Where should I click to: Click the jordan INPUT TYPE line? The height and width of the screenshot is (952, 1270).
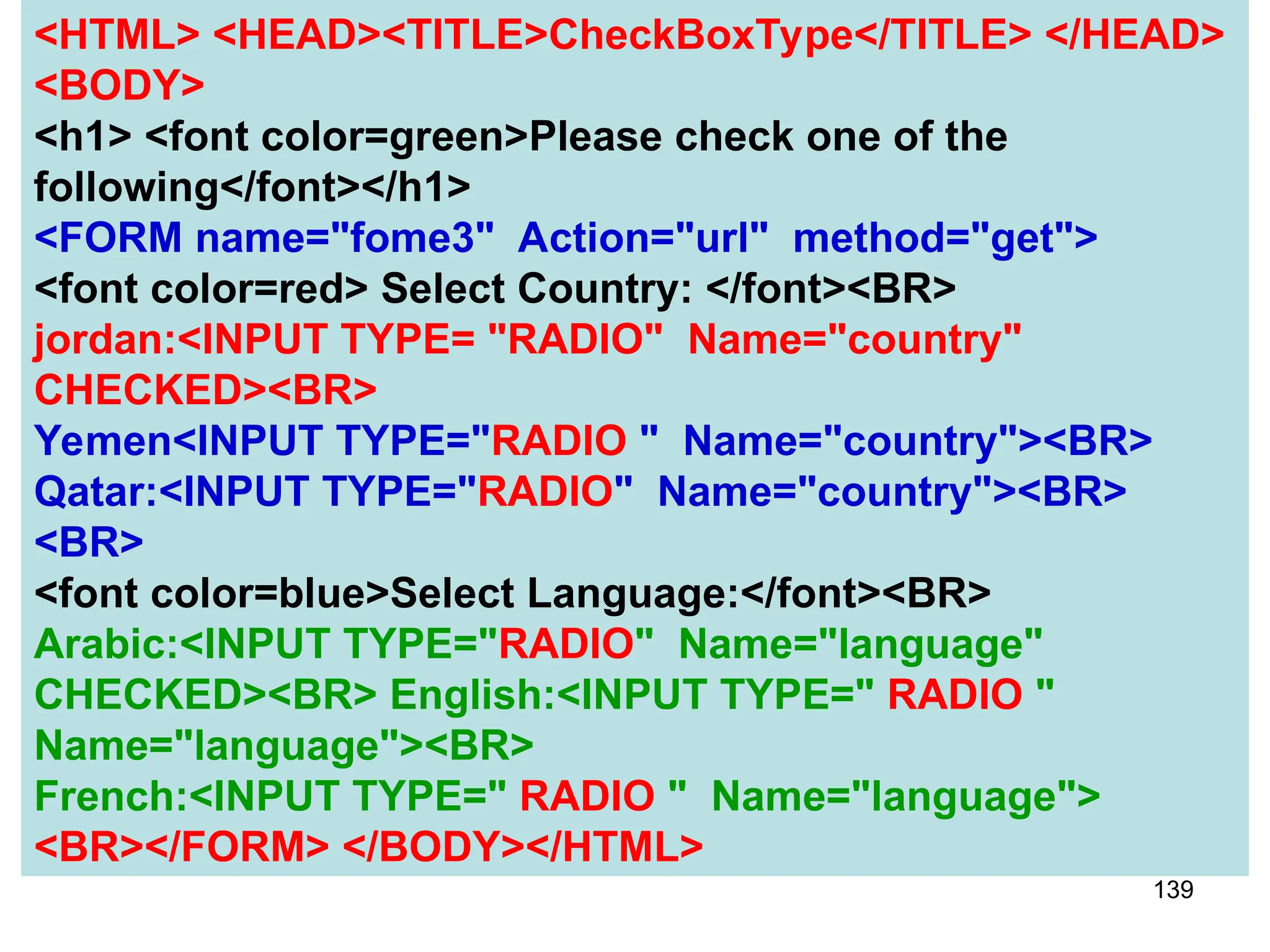(527, 340)
